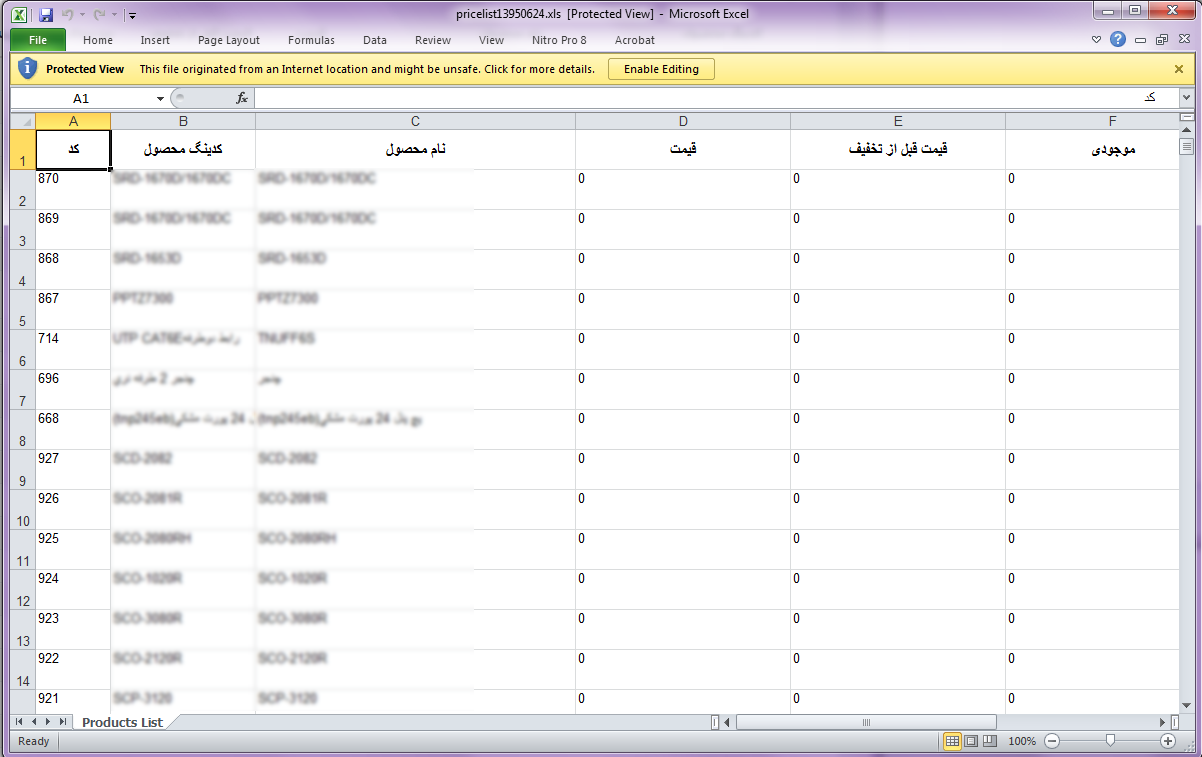
Task: Switch to Page Break Preview in status bar
Action: pyautogui.click(x=988, y=741)
